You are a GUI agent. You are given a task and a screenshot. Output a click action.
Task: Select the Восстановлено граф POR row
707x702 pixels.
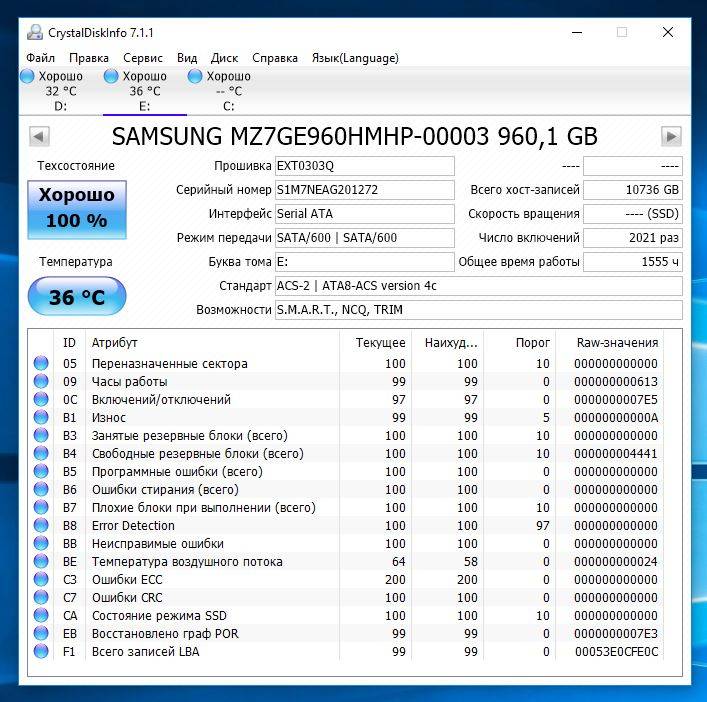click(346, 634)
